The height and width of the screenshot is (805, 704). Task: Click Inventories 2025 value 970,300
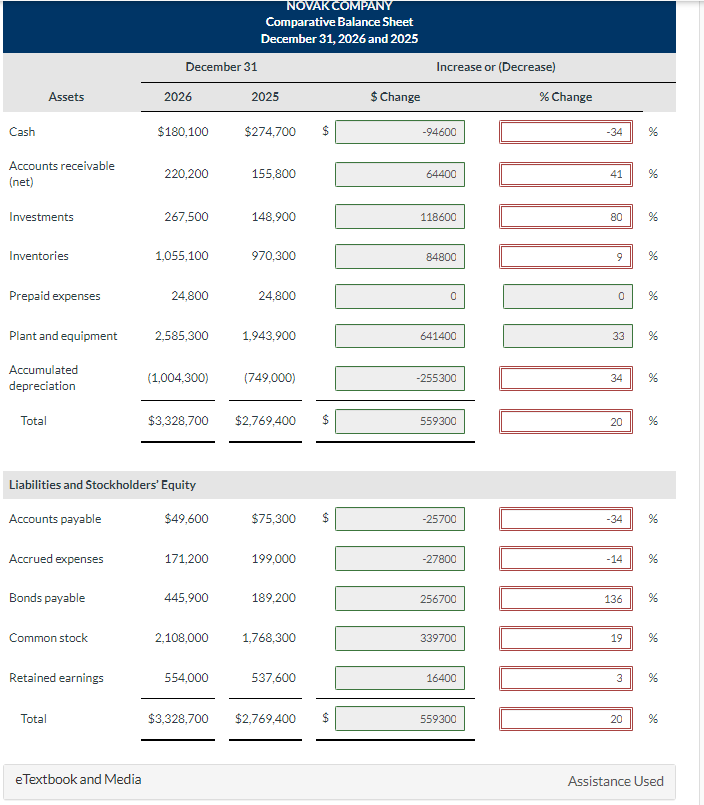point(274,256)
